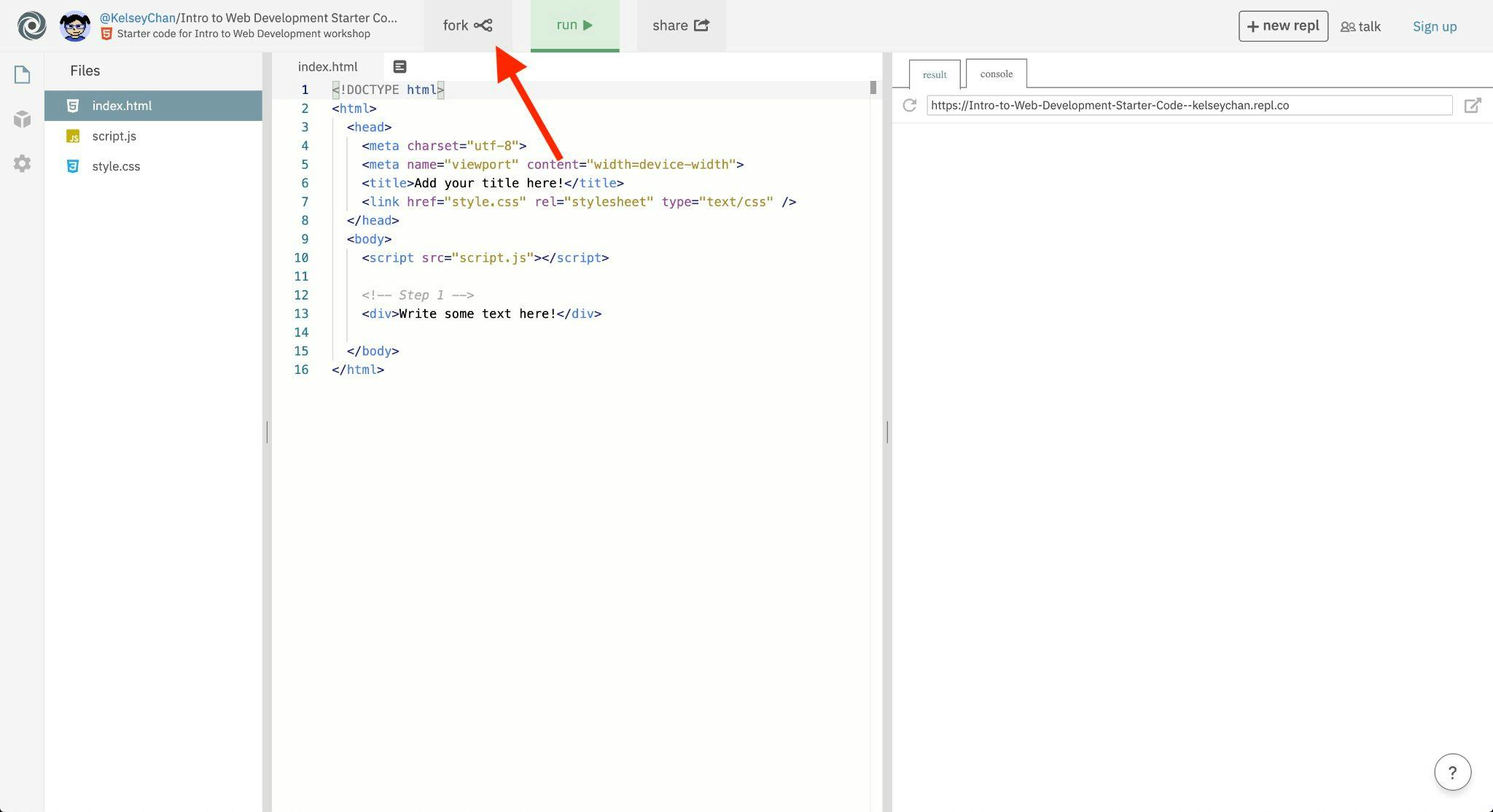Create a new repl
Viewport: 1493px width, 812px height.
point(1283,26)
